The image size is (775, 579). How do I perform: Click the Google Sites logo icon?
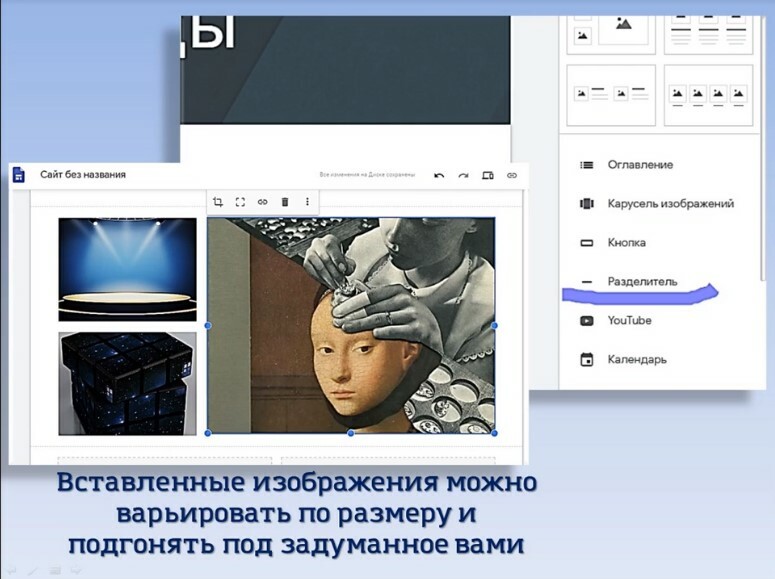click(x=19, y=175)
